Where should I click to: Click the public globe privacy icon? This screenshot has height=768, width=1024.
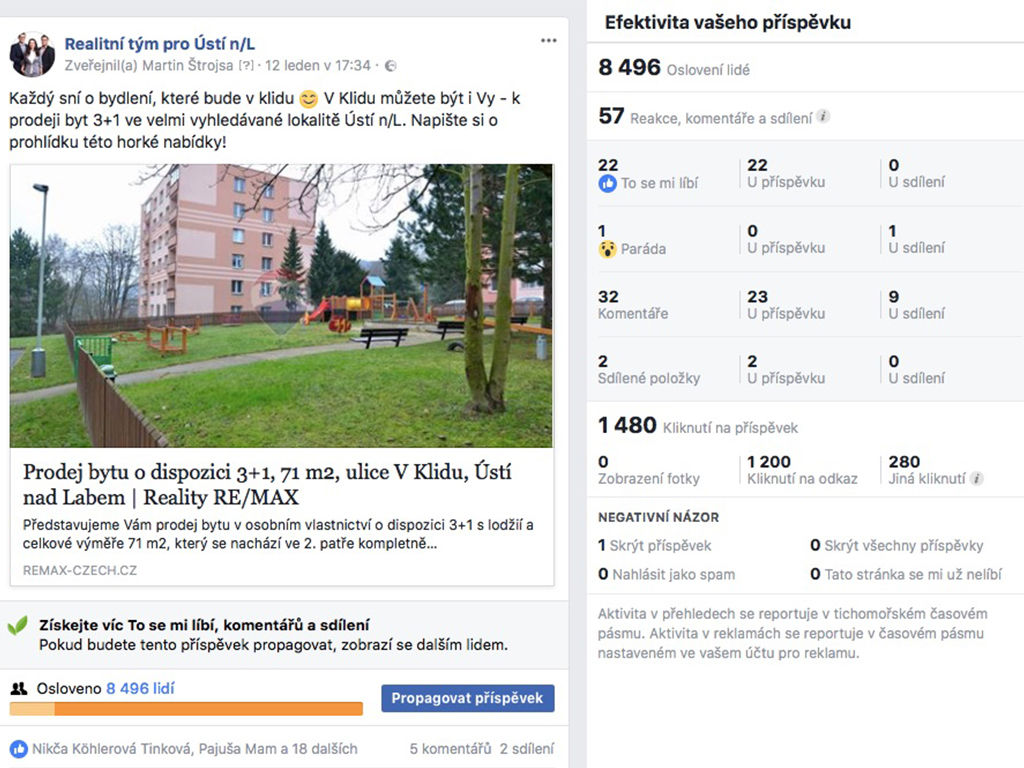point(391,66)
